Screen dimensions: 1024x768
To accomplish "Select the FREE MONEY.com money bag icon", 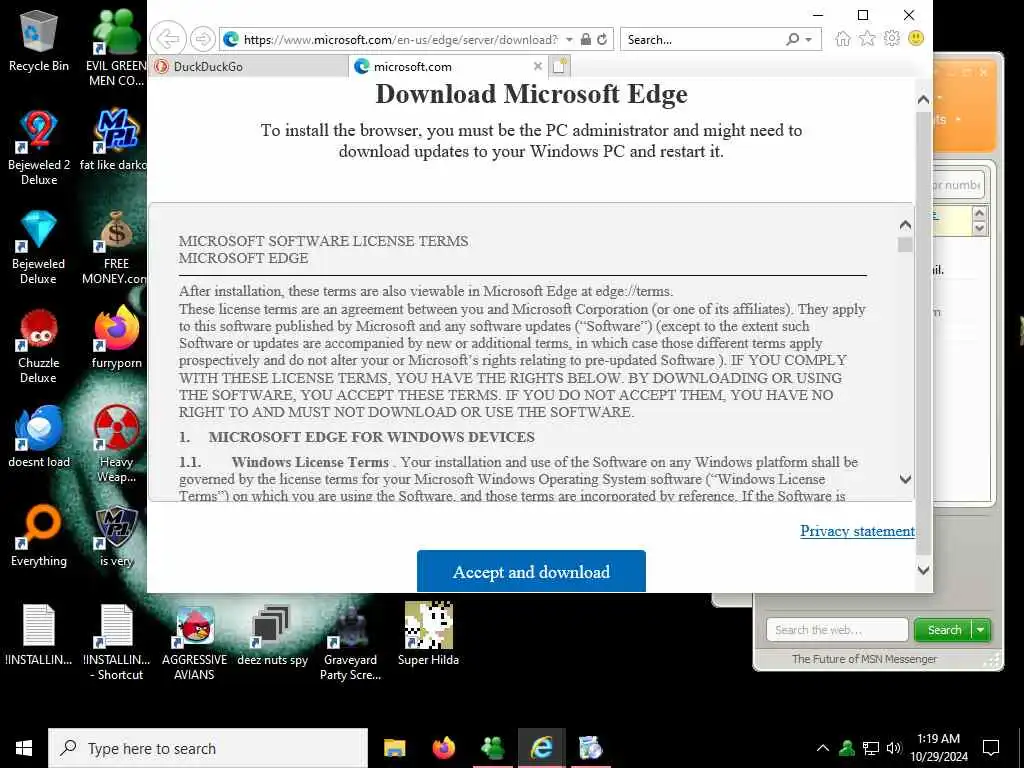I will coord(116,246).
